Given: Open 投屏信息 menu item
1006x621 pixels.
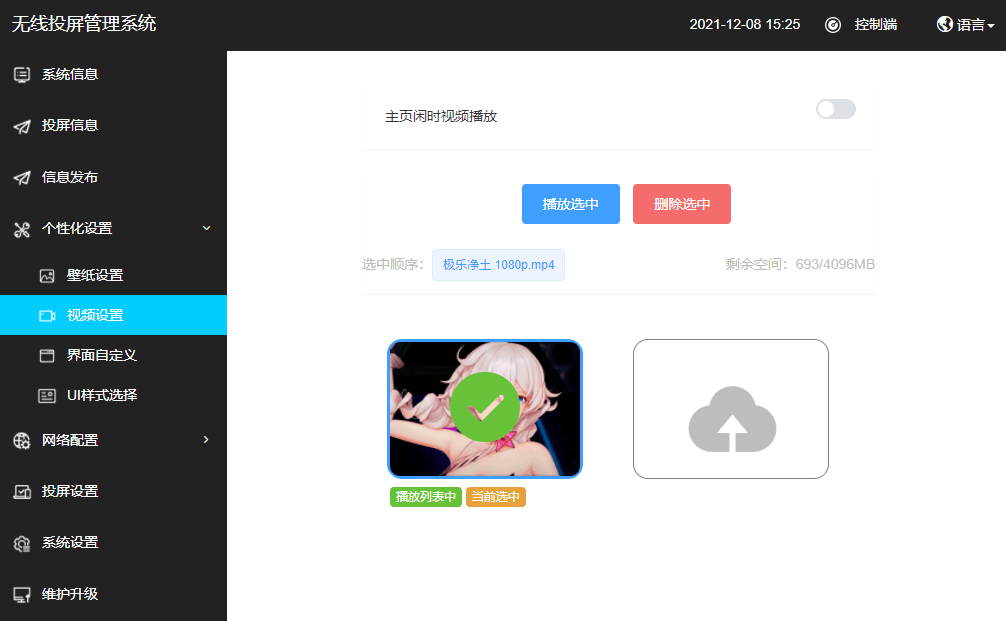Looking at the screenshot, I should (x=114, y=126).
